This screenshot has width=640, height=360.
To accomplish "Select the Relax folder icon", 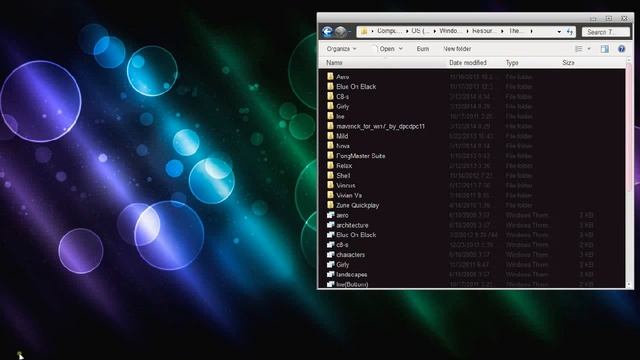I will 331,165.
